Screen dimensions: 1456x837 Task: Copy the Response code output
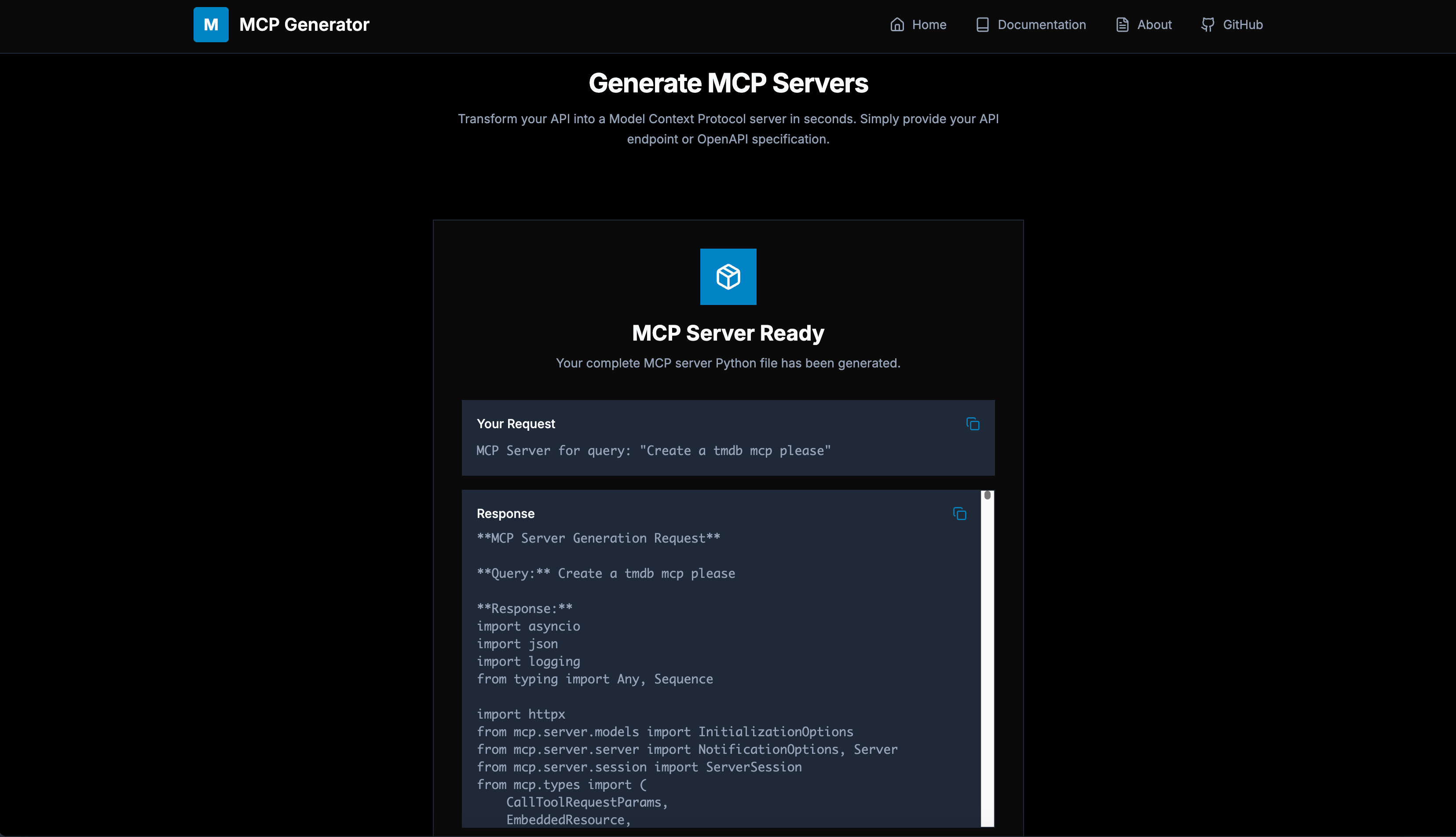point(959,514)
